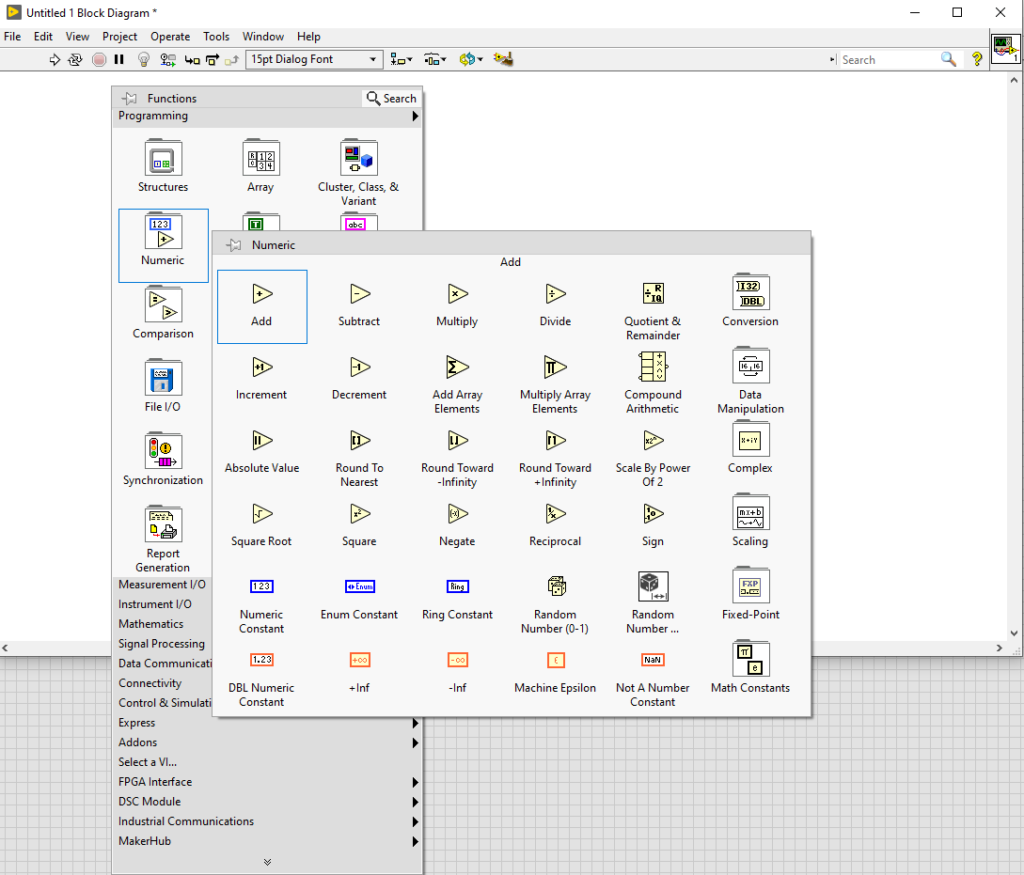Expand the Programming category arrow

415,116
